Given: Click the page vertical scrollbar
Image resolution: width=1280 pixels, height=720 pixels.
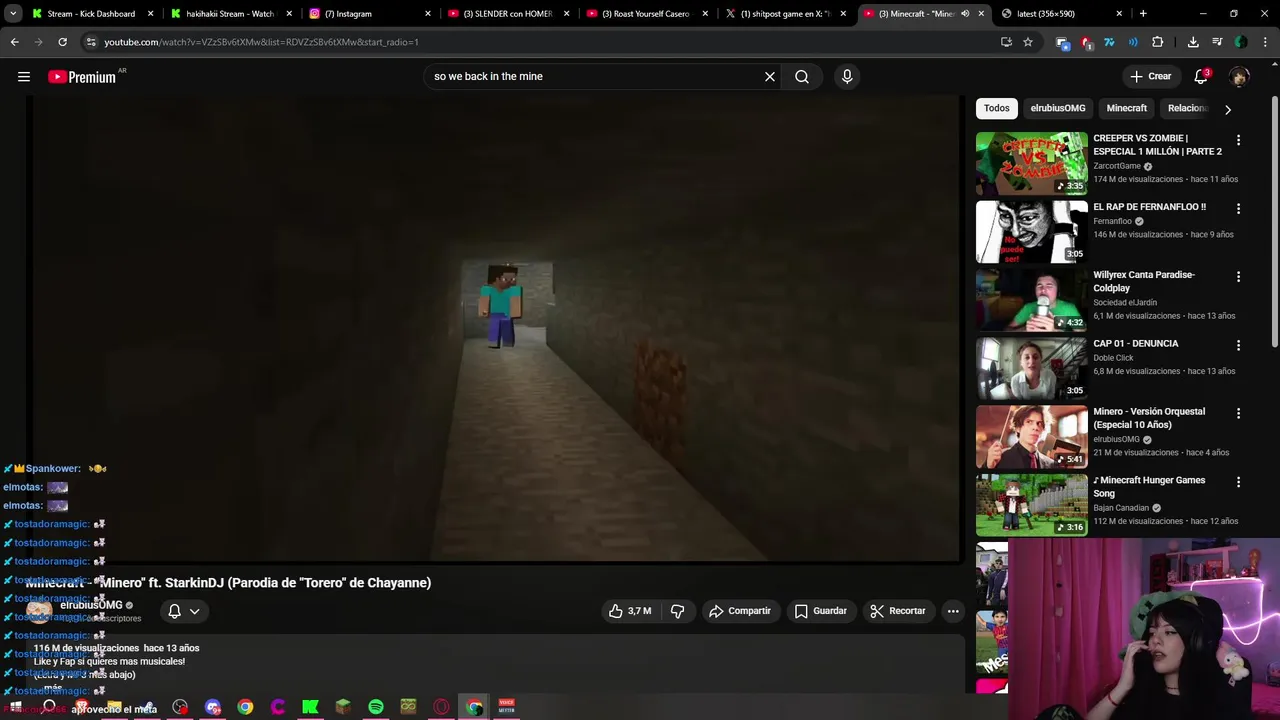Looking at the screenshot, I should pyautogui.click(x=1274, y=223).
